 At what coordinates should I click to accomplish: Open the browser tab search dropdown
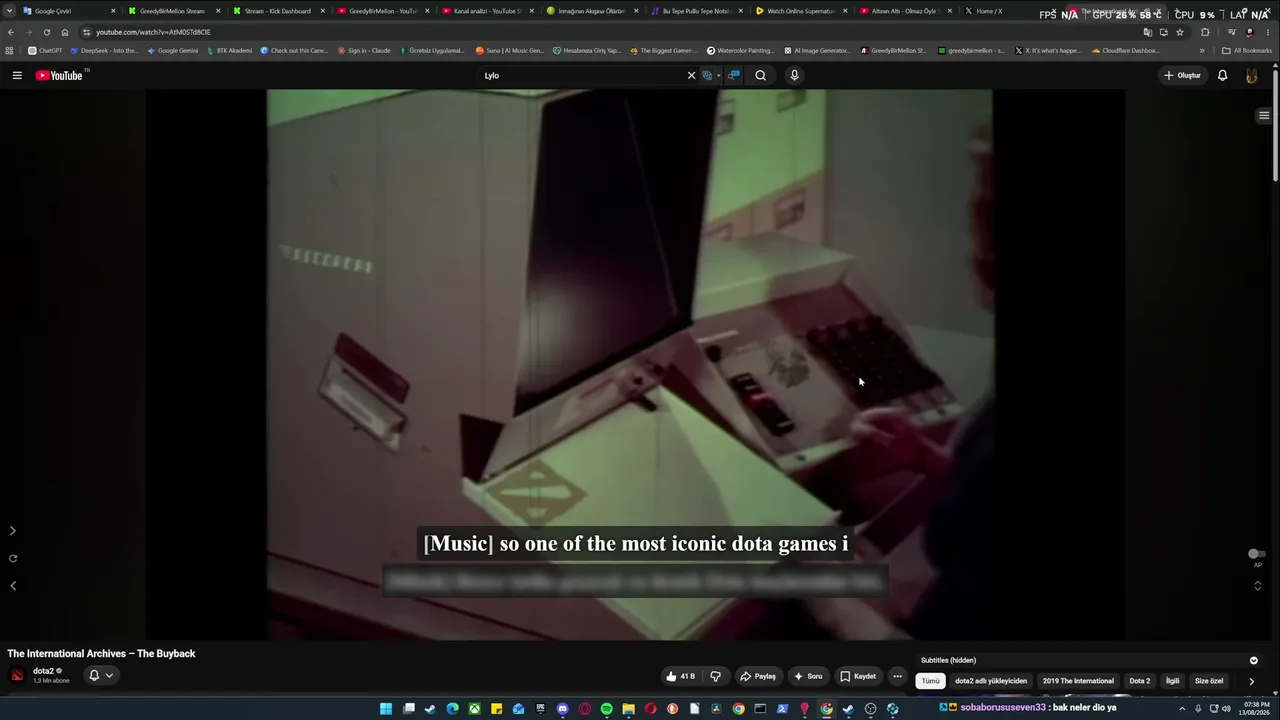pyautogui.click(x=9, y=11)
